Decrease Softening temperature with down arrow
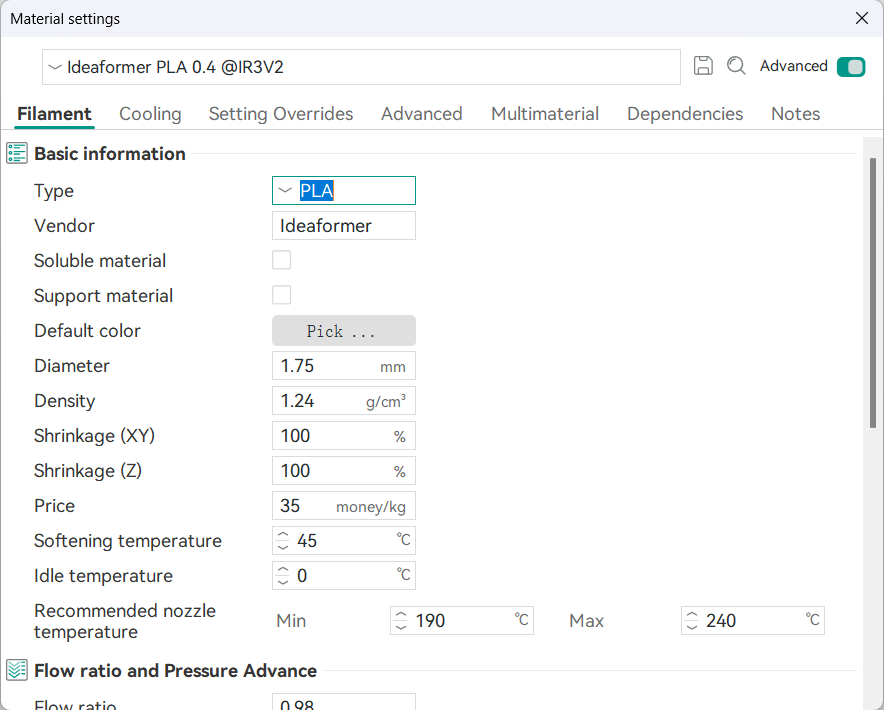884x710 pixels. [x=283, y=546]
